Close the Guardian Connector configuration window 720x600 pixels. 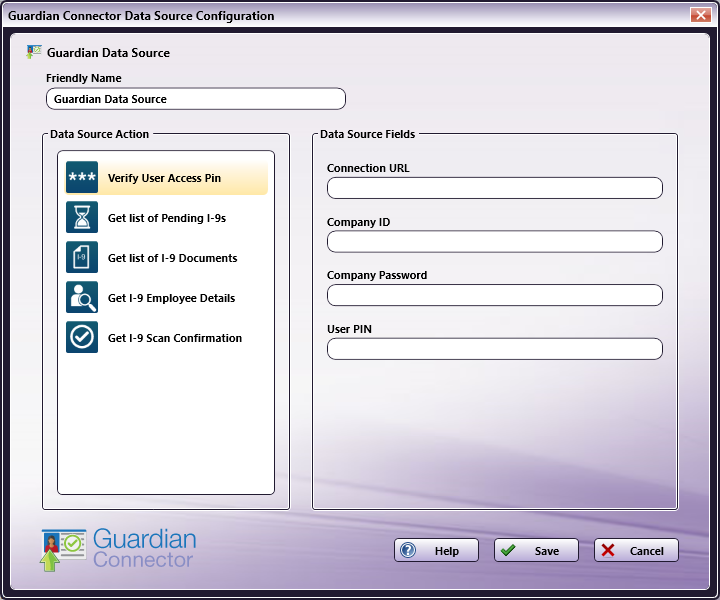(x=701, y=15)
